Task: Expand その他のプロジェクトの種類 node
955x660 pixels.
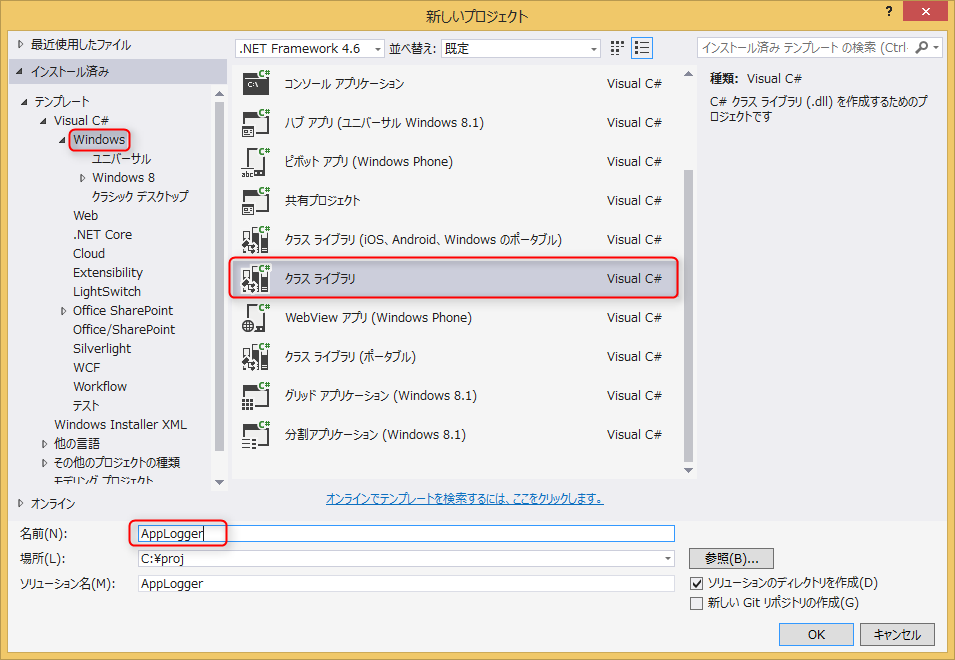Action: pos(44,463)
